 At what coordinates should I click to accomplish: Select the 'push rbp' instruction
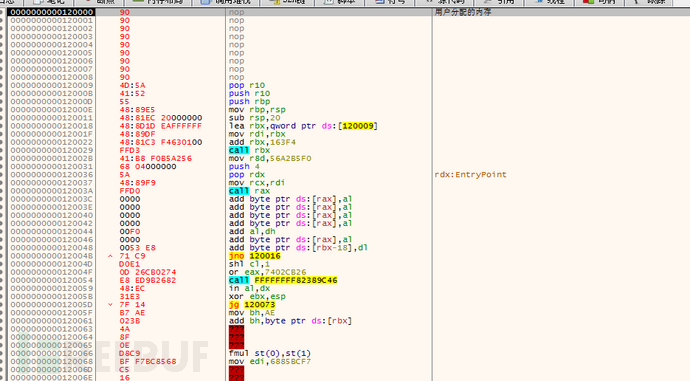[x=250, y=102]
